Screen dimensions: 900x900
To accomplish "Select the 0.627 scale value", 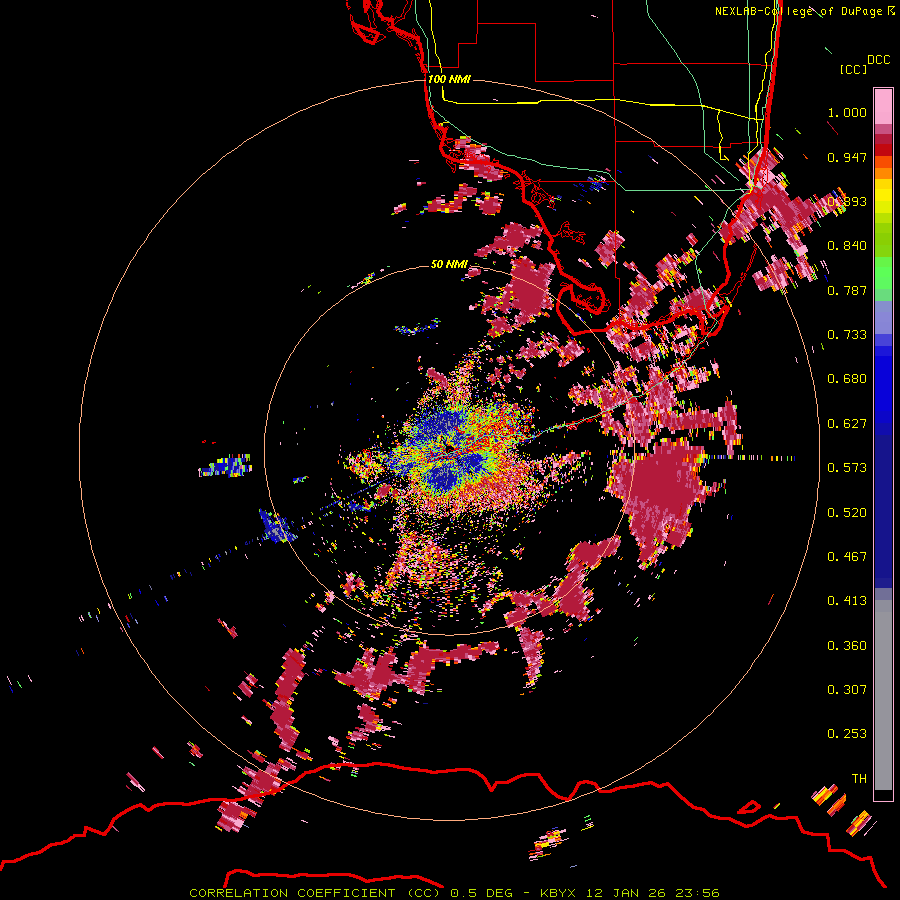I will pyautogui.click(x=847, y=424).
